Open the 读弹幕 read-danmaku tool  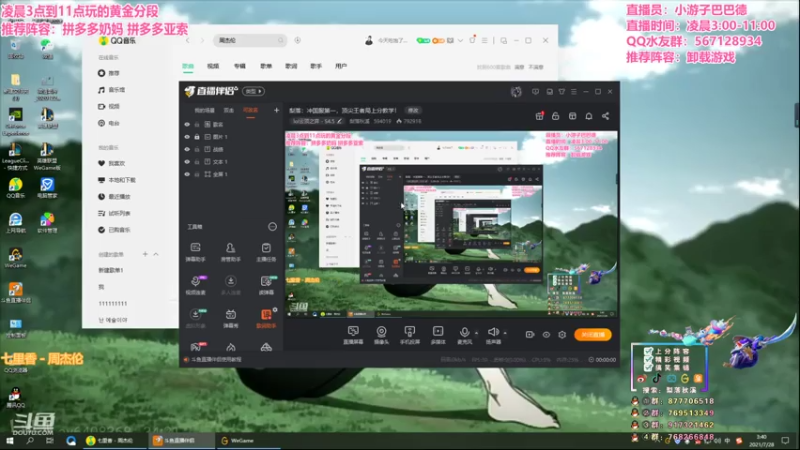click(266, 285)
